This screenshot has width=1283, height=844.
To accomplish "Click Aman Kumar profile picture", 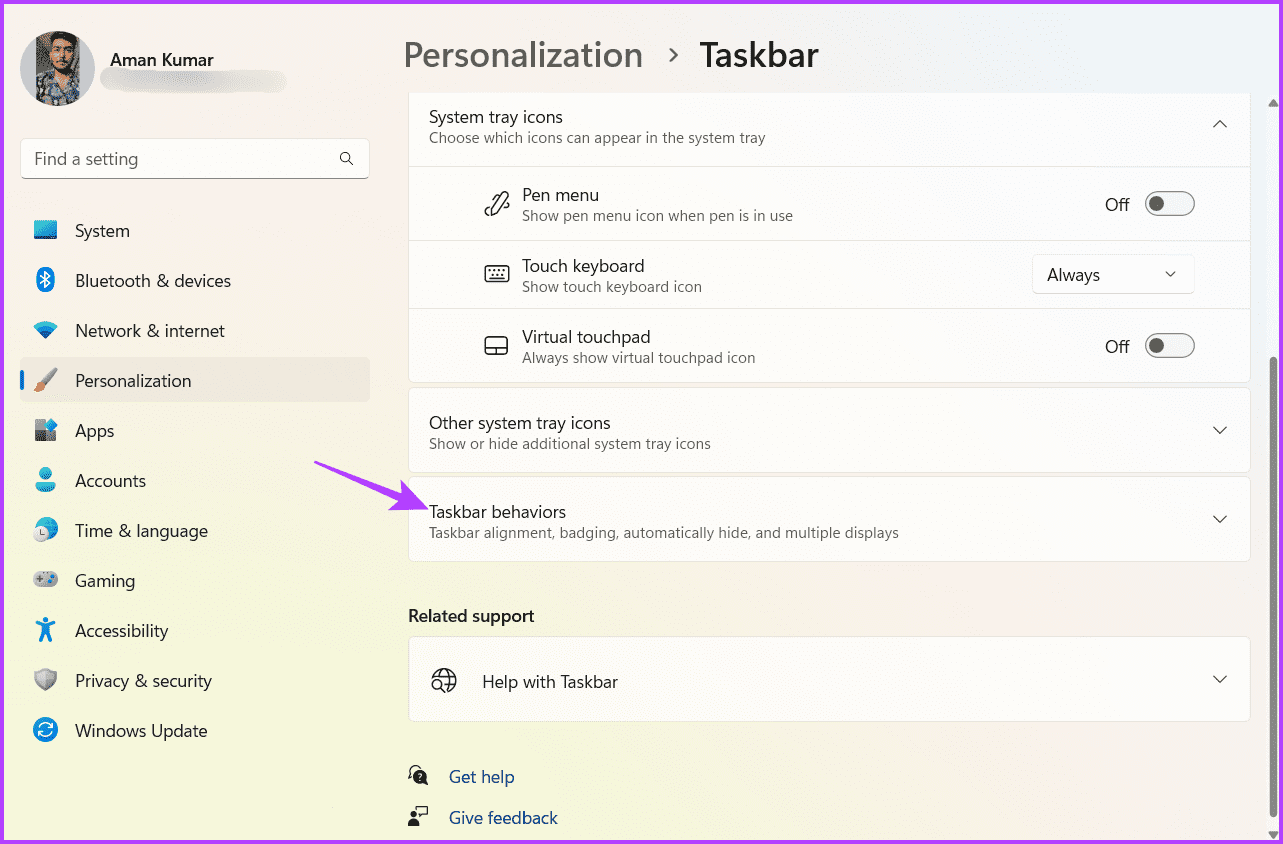I will pyautogui.click(x=57, y=68).
